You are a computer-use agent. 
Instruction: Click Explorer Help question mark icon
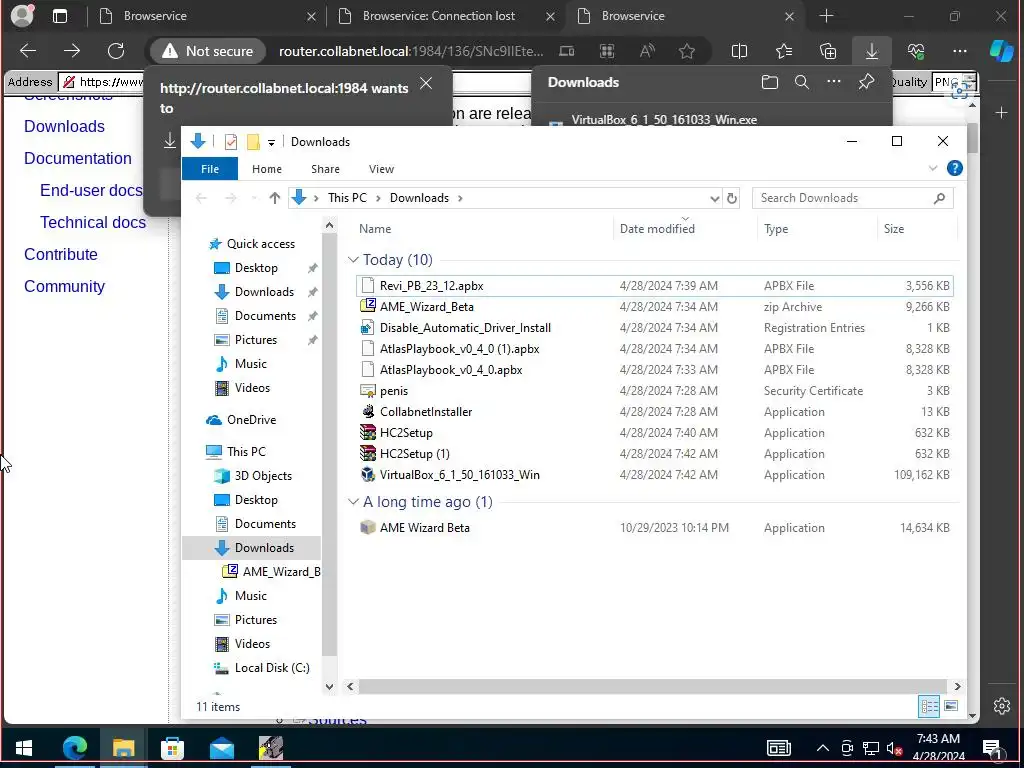(954, 168)
